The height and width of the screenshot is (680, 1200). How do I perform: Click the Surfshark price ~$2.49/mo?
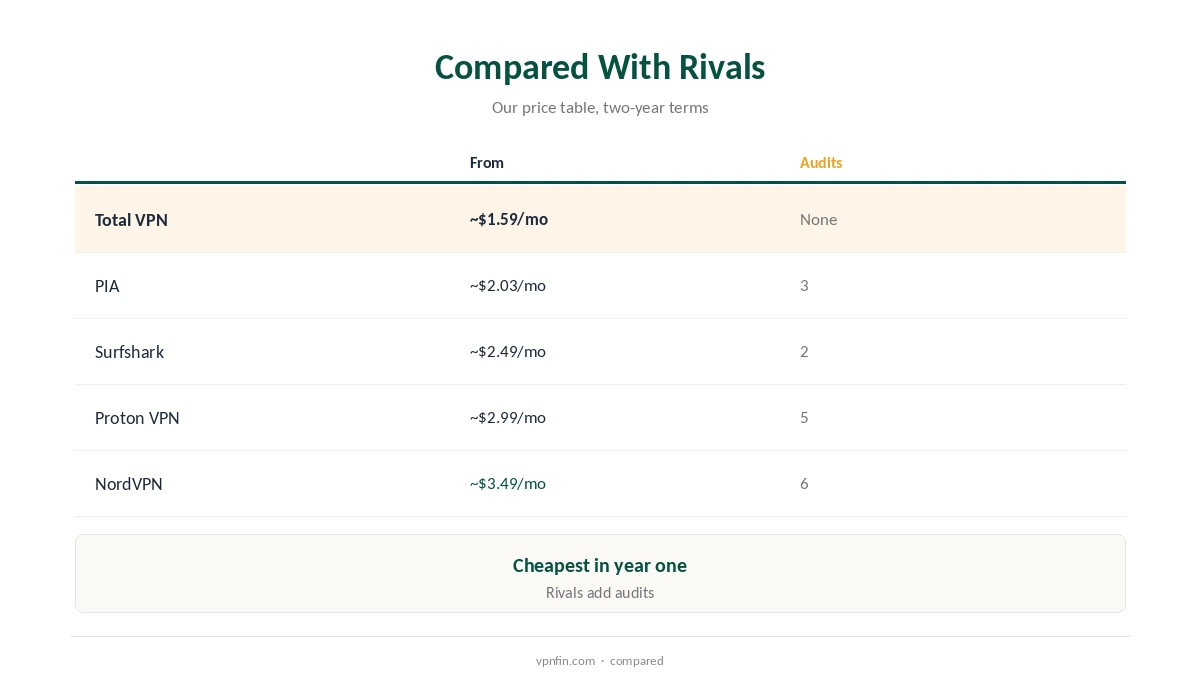pos(508,352)
